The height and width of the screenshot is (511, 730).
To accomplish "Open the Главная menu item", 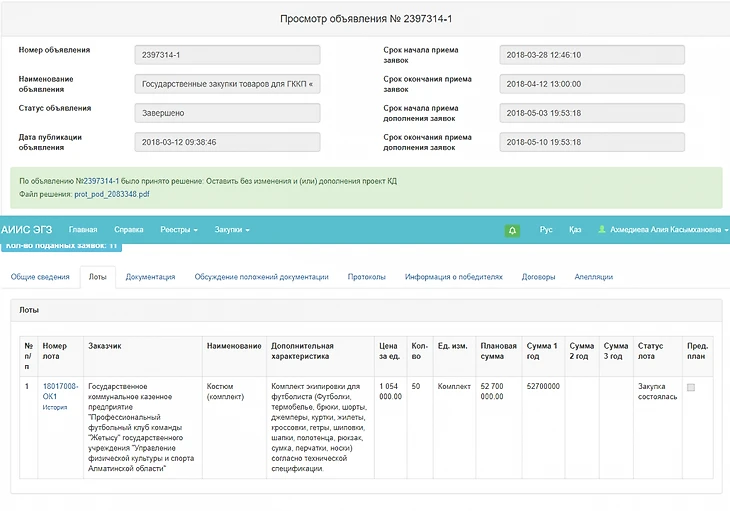I will pos(83,230).
